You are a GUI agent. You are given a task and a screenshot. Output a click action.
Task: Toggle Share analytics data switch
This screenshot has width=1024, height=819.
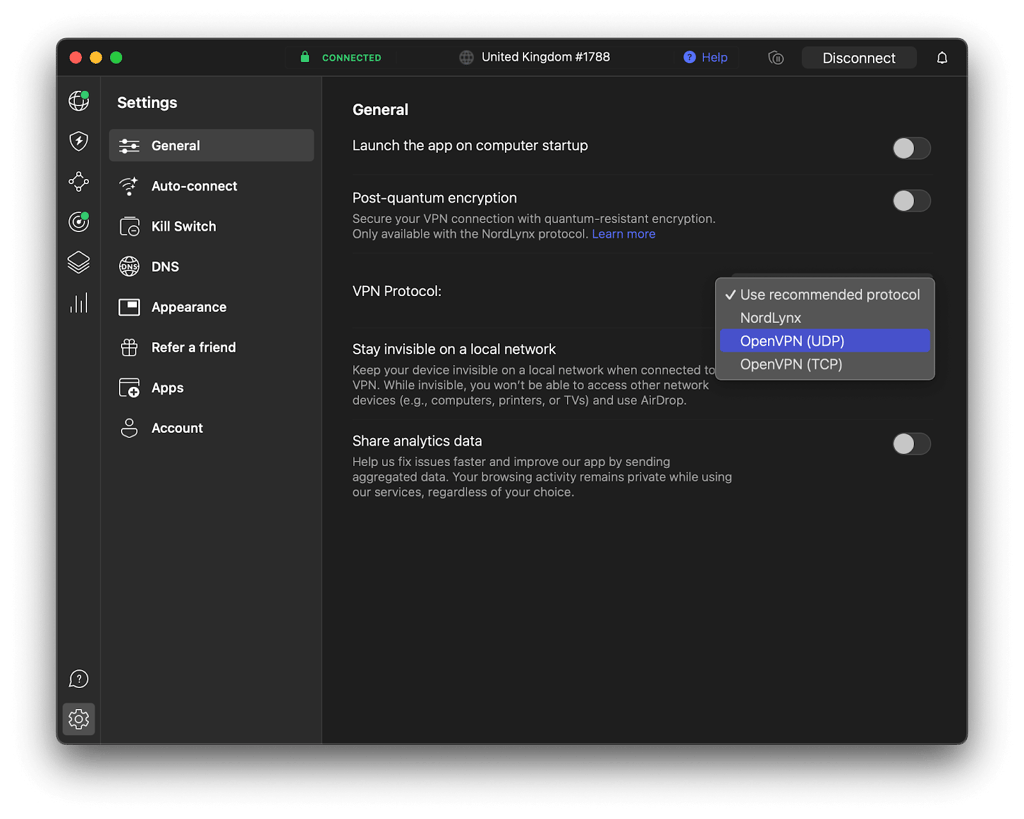pos(911,444)
